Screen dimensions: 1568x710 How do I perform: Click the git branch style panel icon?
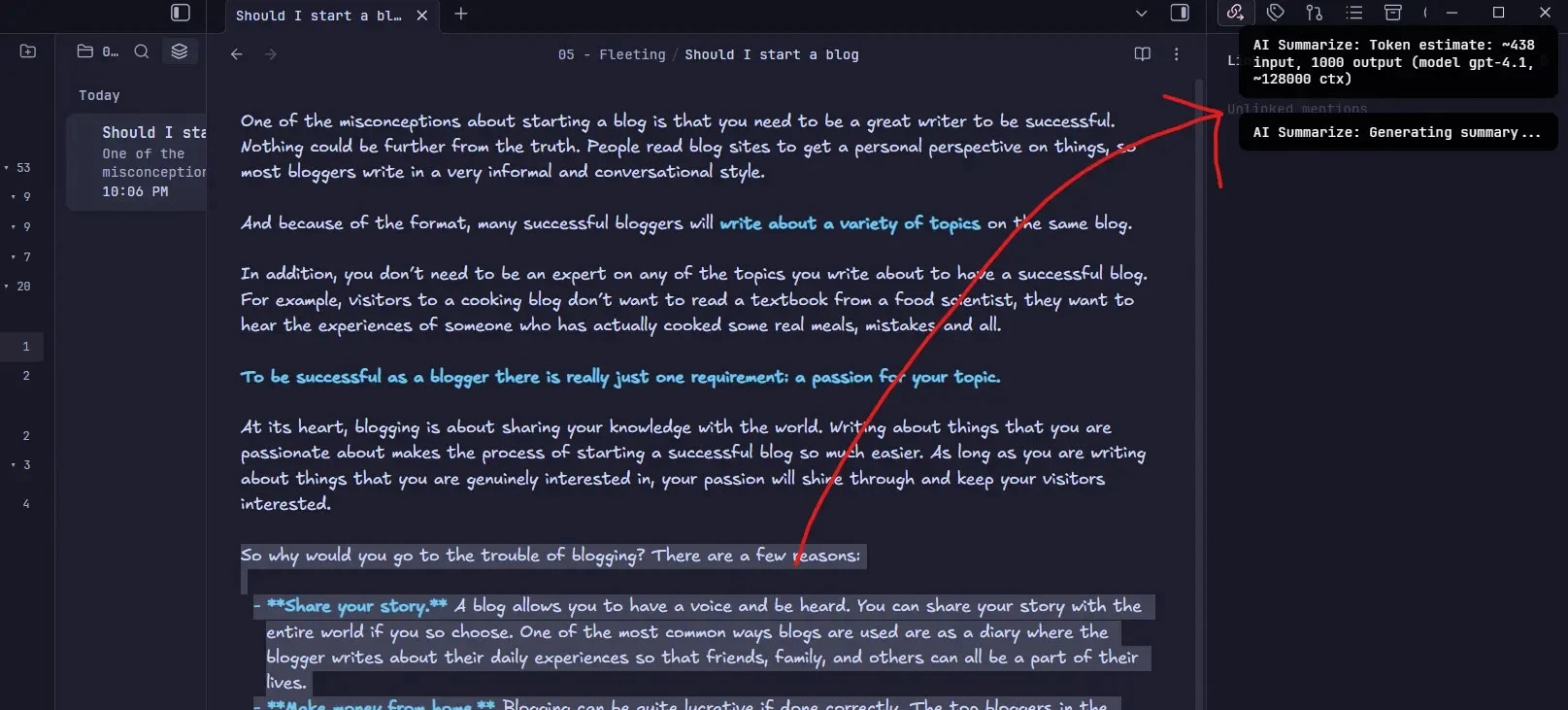pos(1314,13)
